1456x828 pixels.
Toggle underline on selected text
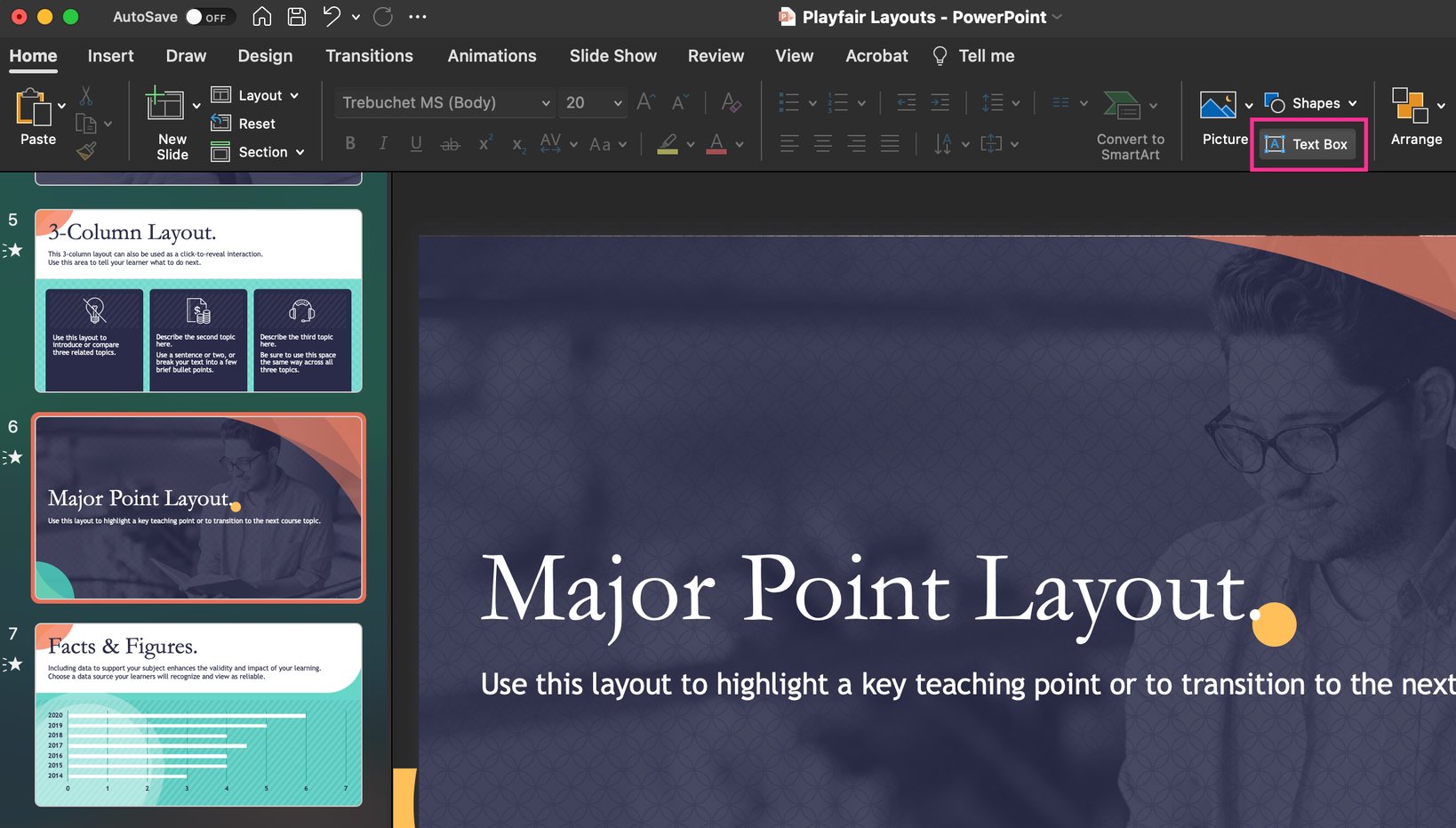pyautogui.click(x=416, y=143)
